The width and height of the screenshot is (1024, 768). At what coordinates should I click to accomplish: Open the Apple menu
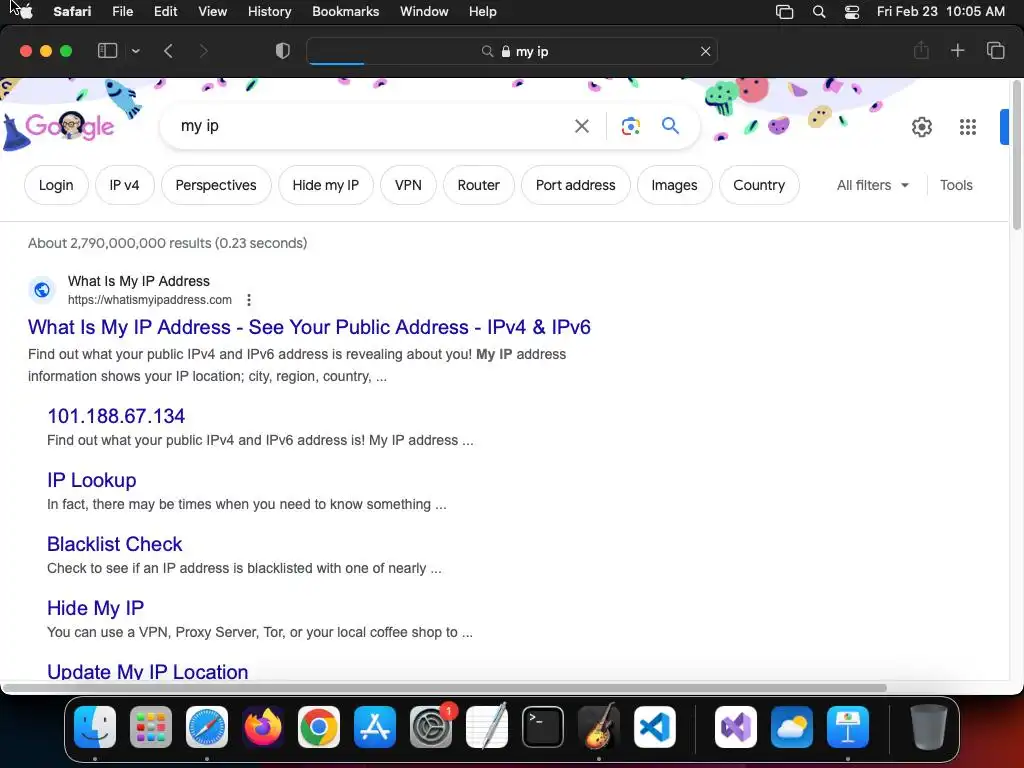coord(25,11)
